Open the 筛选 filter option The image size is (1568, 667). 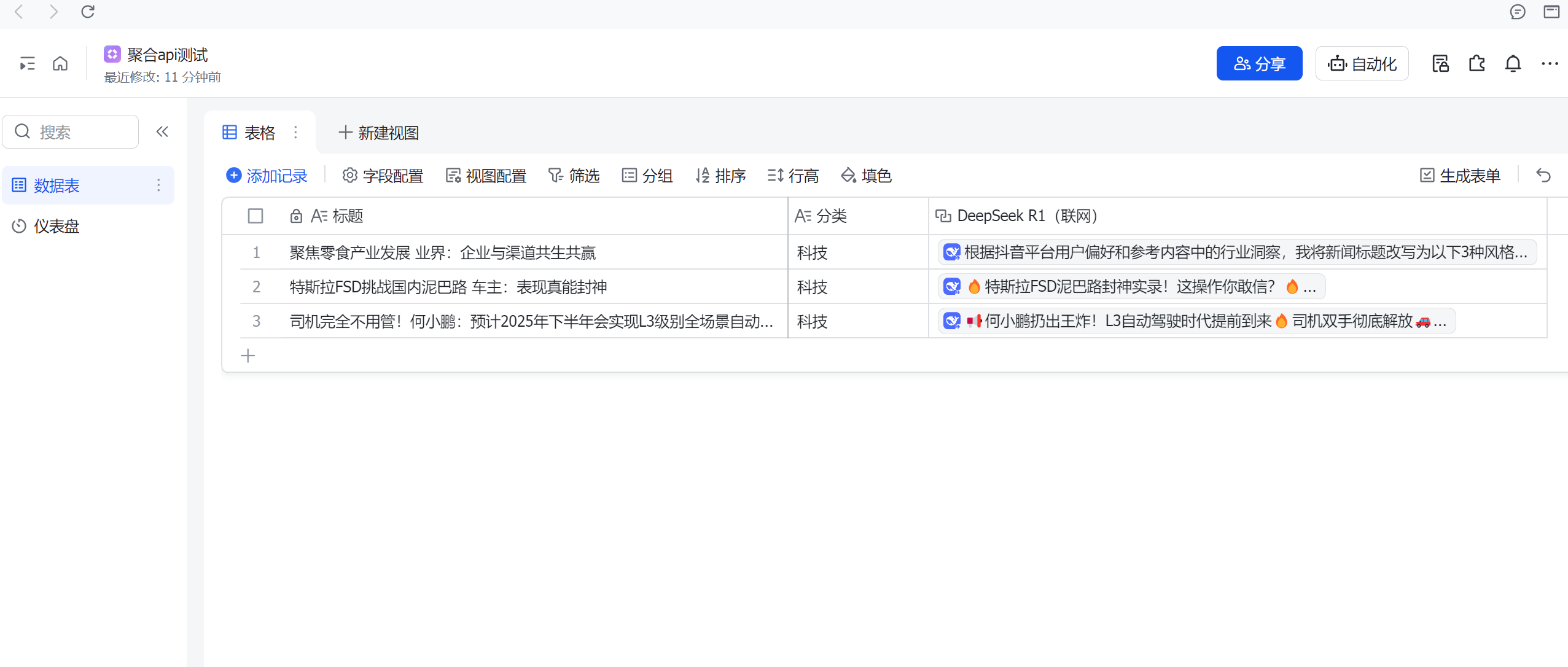(x=574, y=176)
